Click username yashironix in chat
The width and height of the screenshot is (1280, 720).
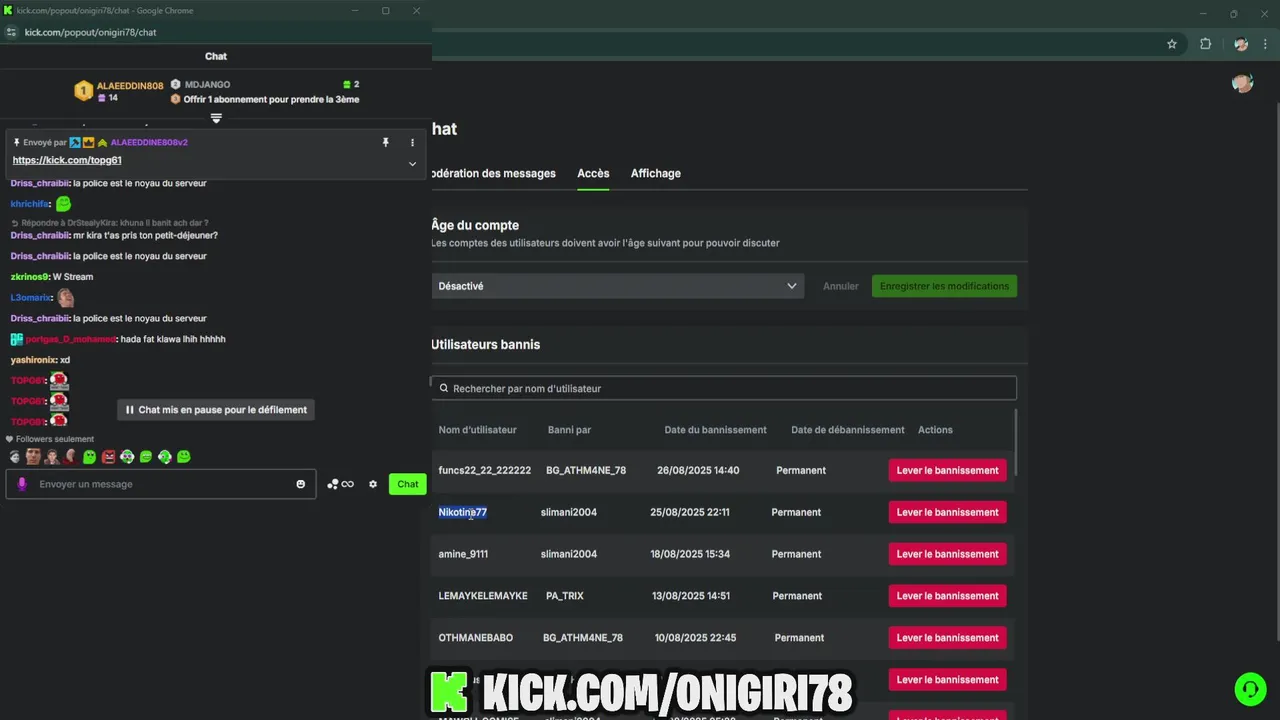(x=33, y=360)
